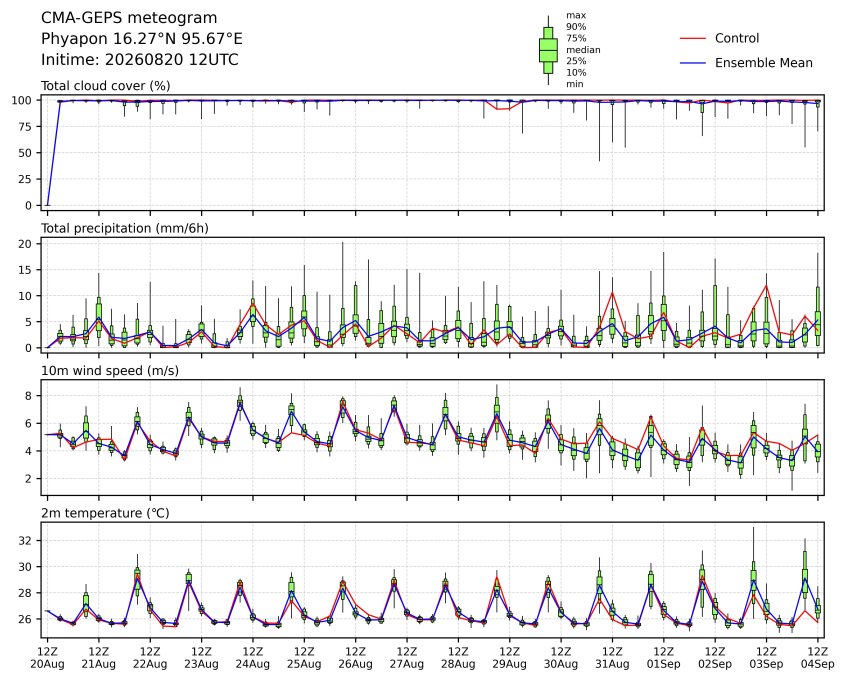Click the 'Initime: 20260820 12UTC' line
This screenshot has width=846, height=681.
tap(140, 59)
